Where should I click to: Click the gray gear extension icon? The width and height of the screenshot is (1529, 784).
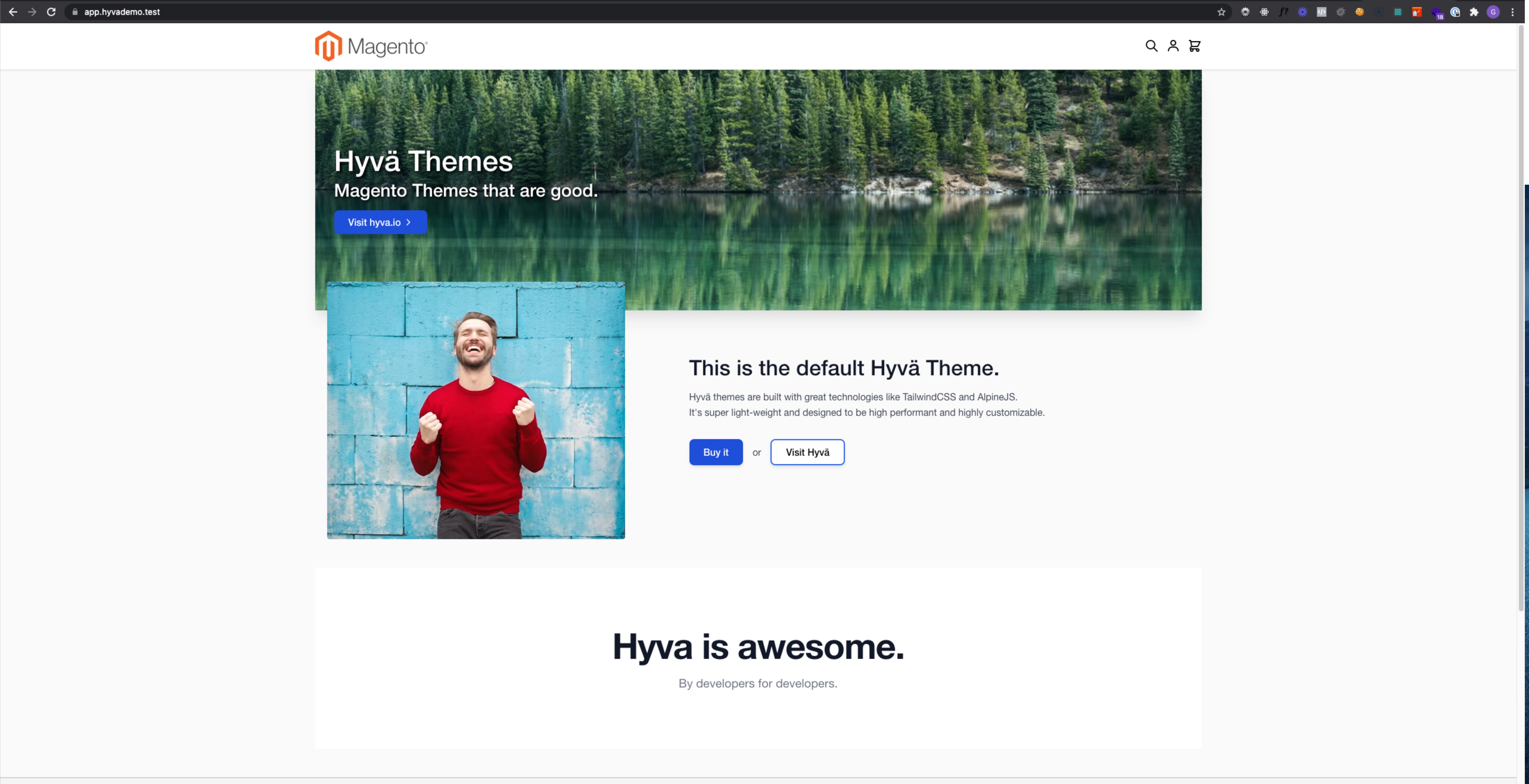click(x=1245, y=12)
